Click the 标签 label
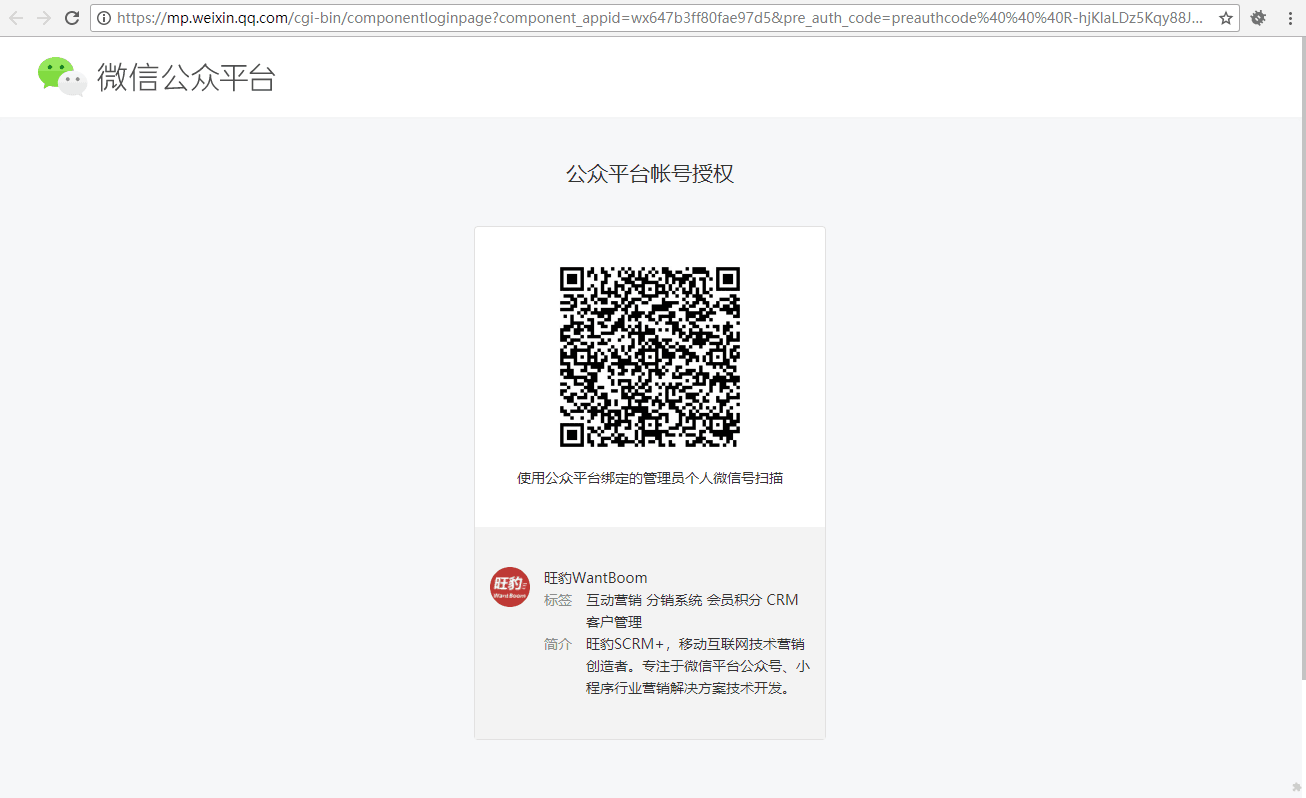The image size is (1306, 798). point(558,600)
